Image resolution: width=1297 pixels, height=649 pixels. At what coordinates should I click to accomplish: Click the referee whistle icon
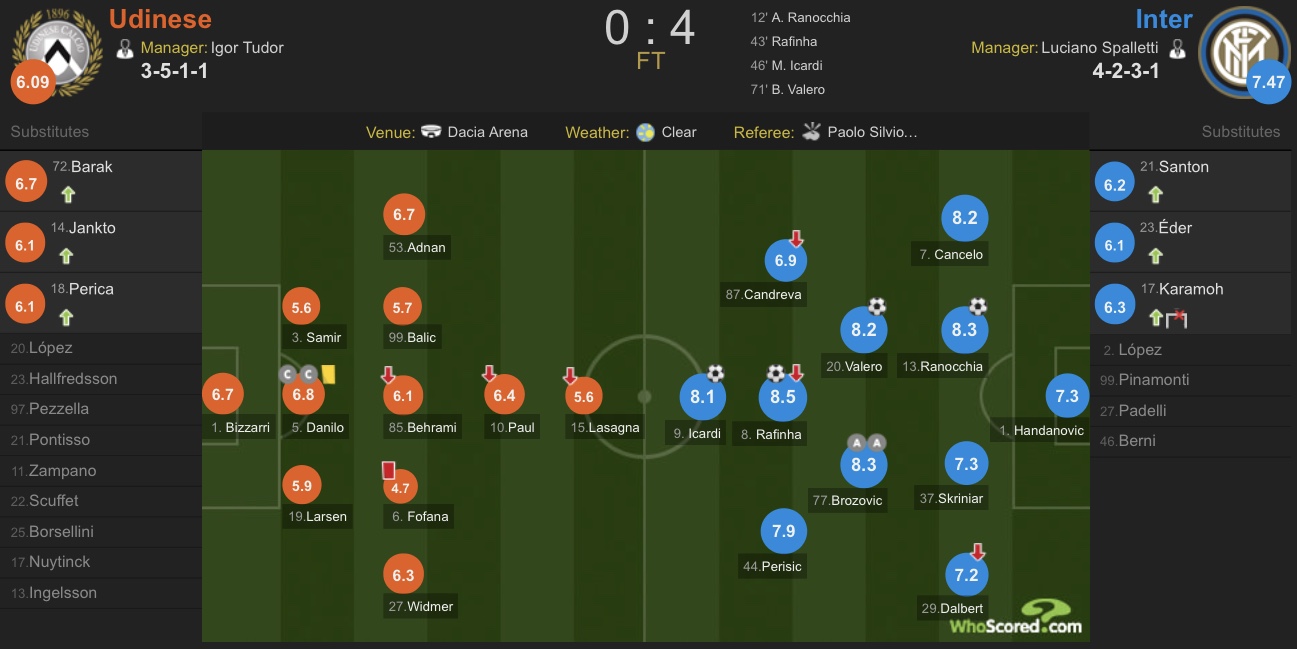coord(811,132)
